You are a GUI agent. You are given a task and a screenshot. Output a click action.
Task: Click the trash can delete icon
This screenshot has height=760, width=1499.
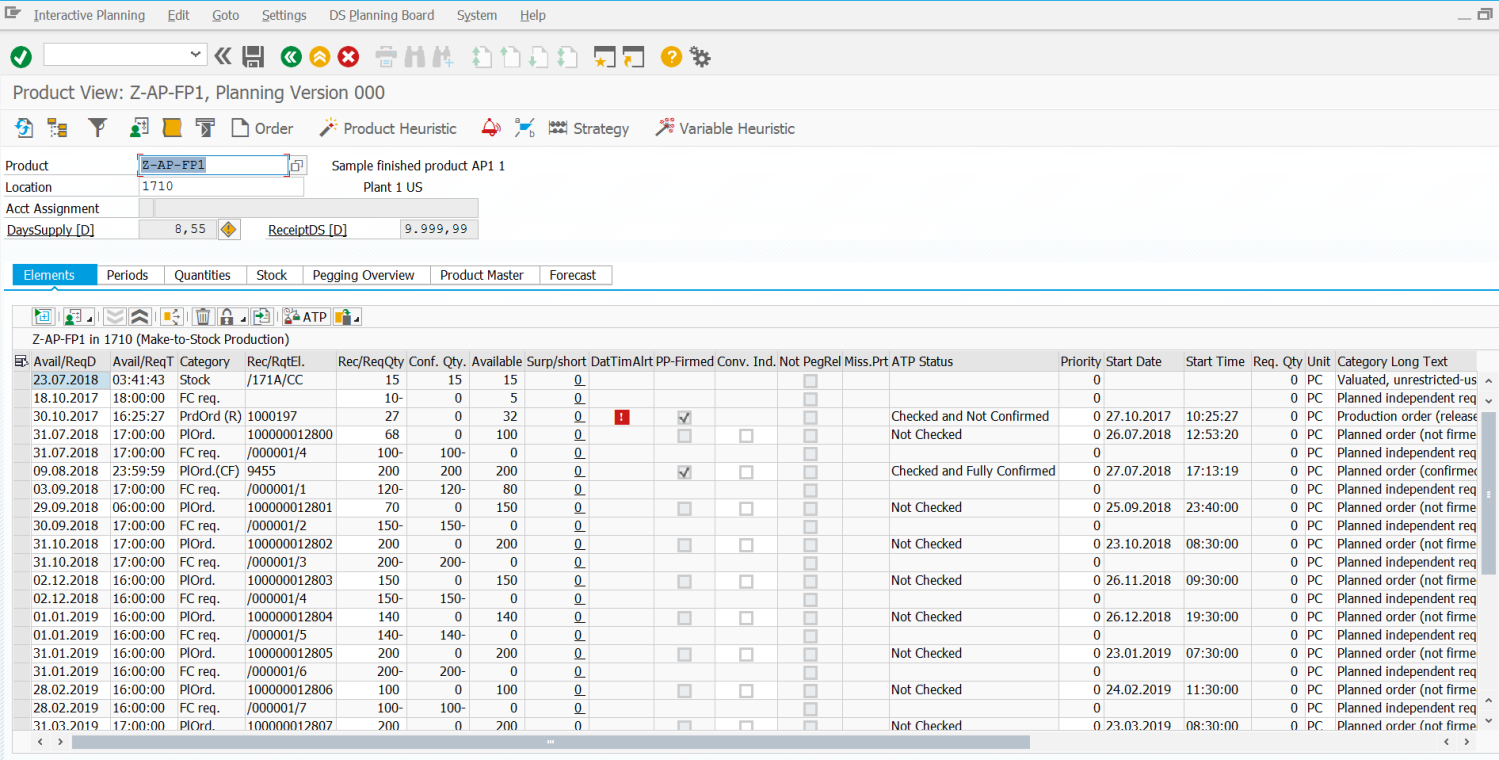tap(203, 317)
